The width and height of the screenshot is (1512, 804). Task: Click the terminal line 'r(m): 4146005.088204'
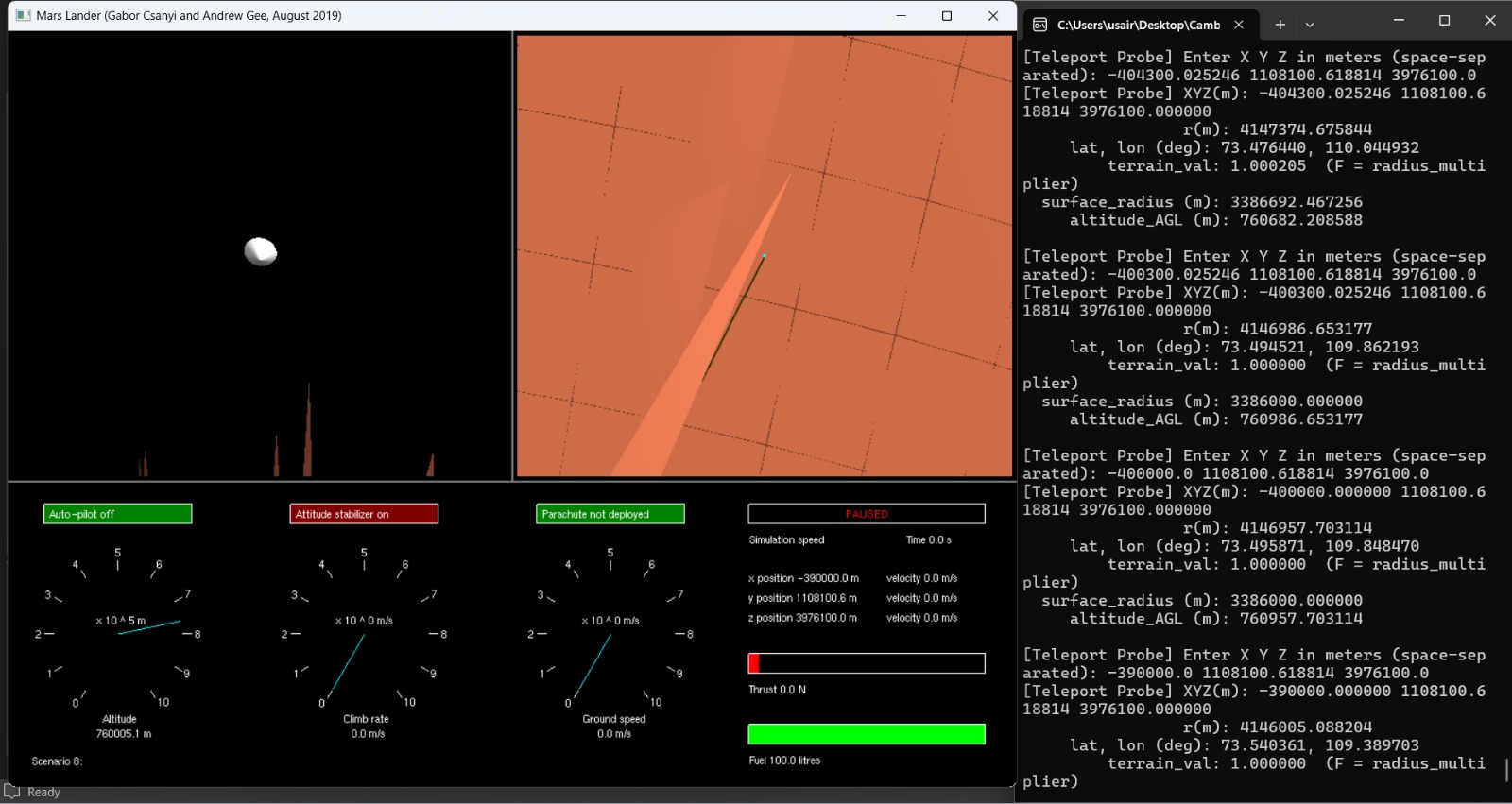[1278, 727]
